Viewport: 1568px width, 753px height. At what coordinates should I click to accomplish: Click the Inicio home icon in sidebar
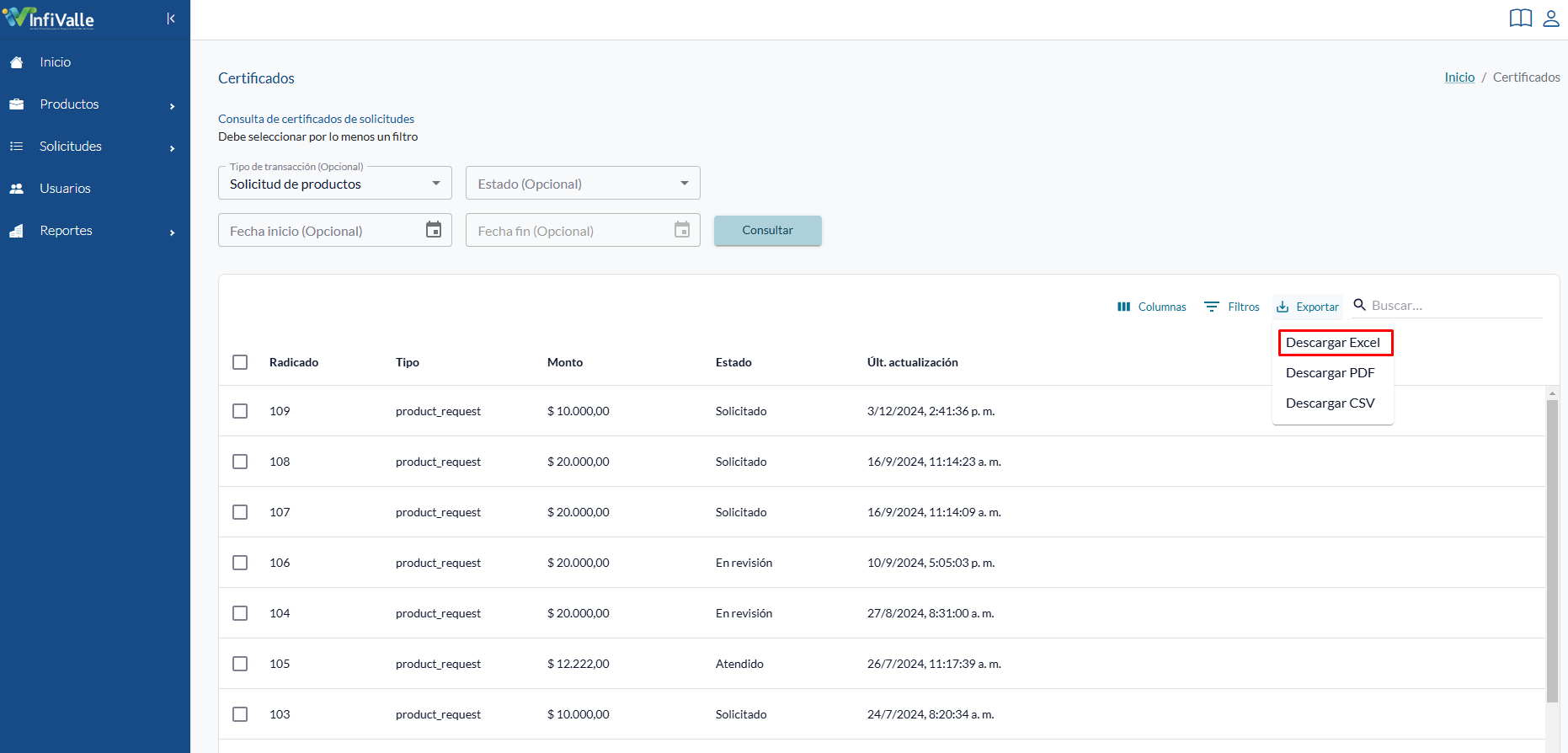pos(16,62)
